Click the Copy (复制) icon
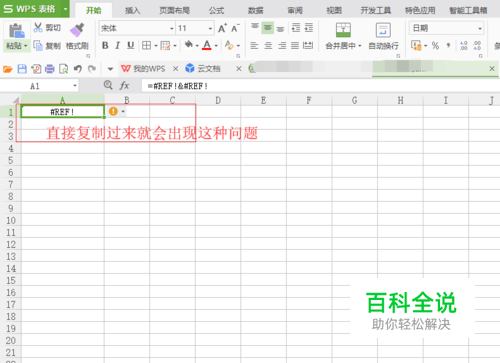 [x=38, y=45]
